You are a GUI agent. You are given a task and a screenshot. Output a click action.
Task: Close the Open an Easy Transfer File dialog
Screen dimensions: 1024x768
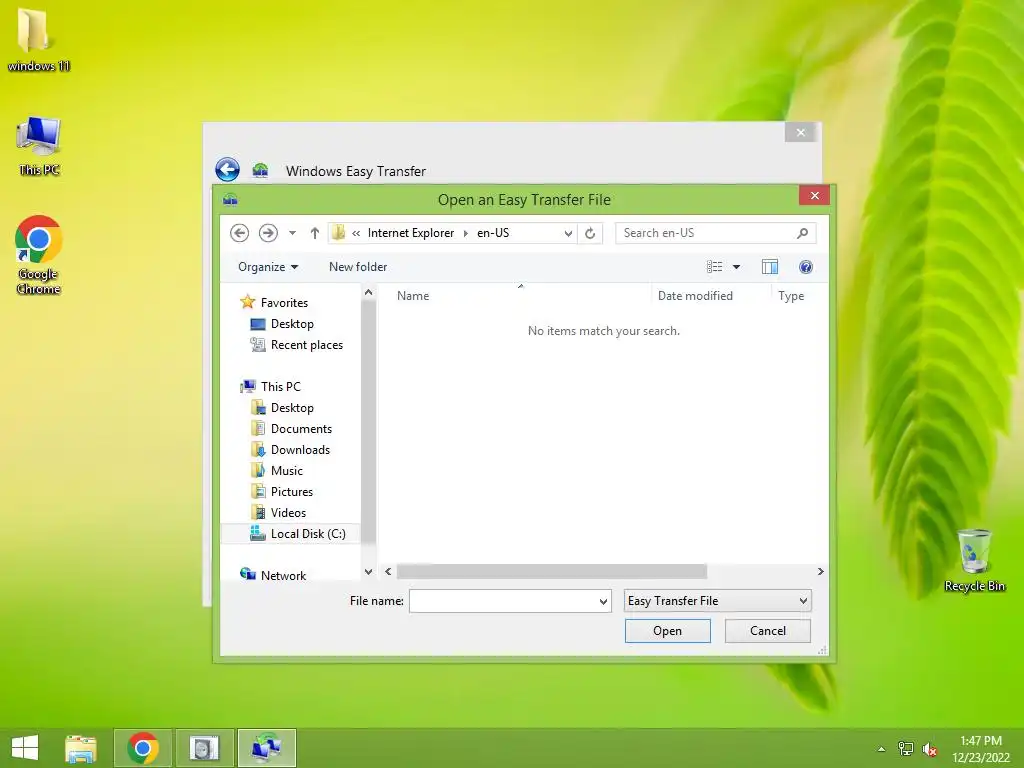click(814, 195)
